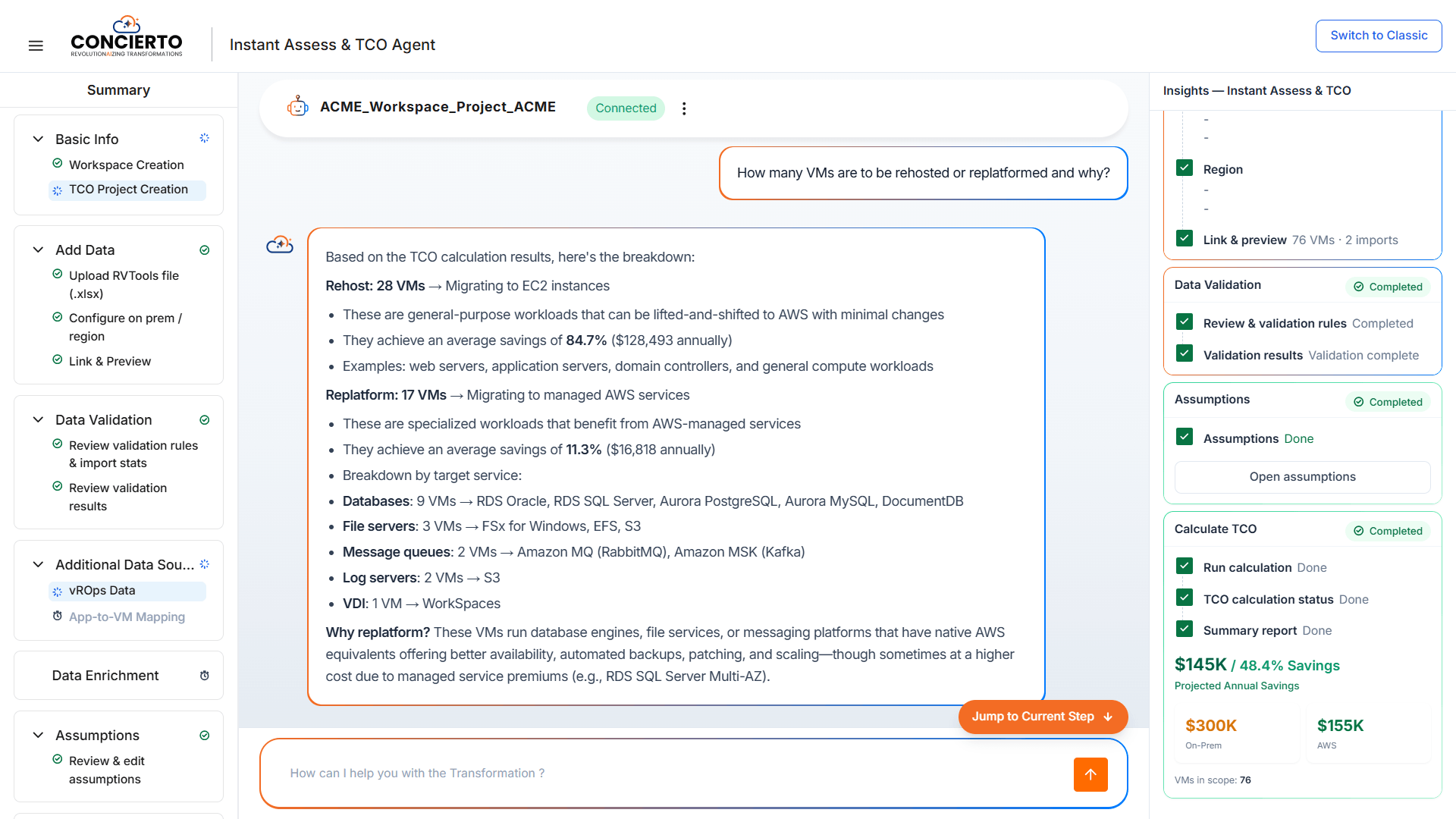Click the $155K AWS cost card
The image size is (1456, 819).
tap(1369, 734)
